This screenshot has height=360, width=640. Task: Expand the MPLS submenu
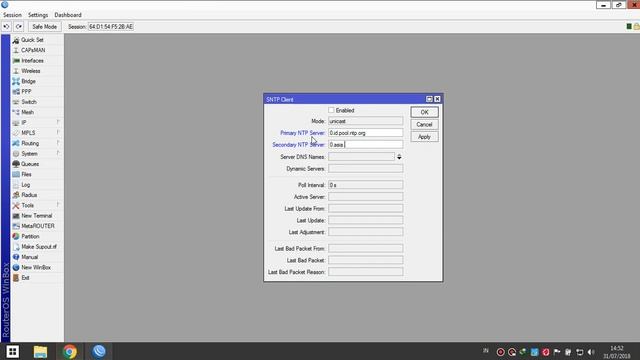(37, 133)
